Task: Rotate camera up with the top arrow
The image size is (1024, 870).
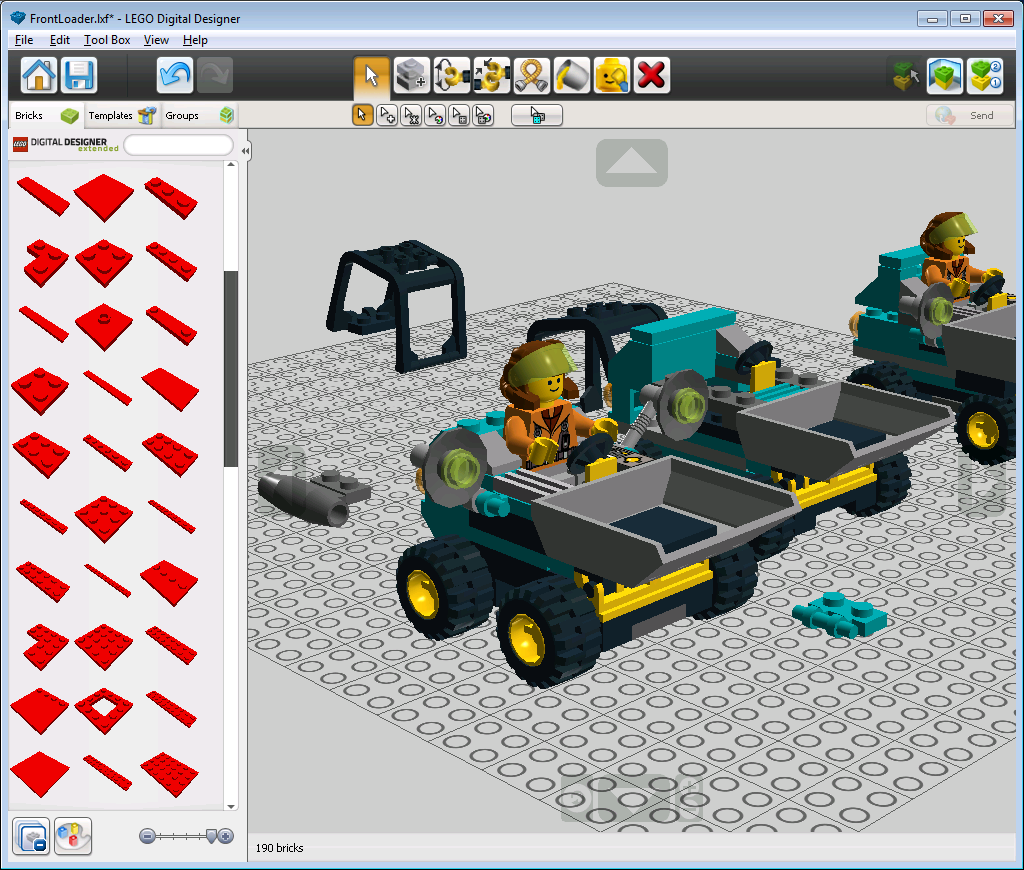Action: tap(632, 163)
